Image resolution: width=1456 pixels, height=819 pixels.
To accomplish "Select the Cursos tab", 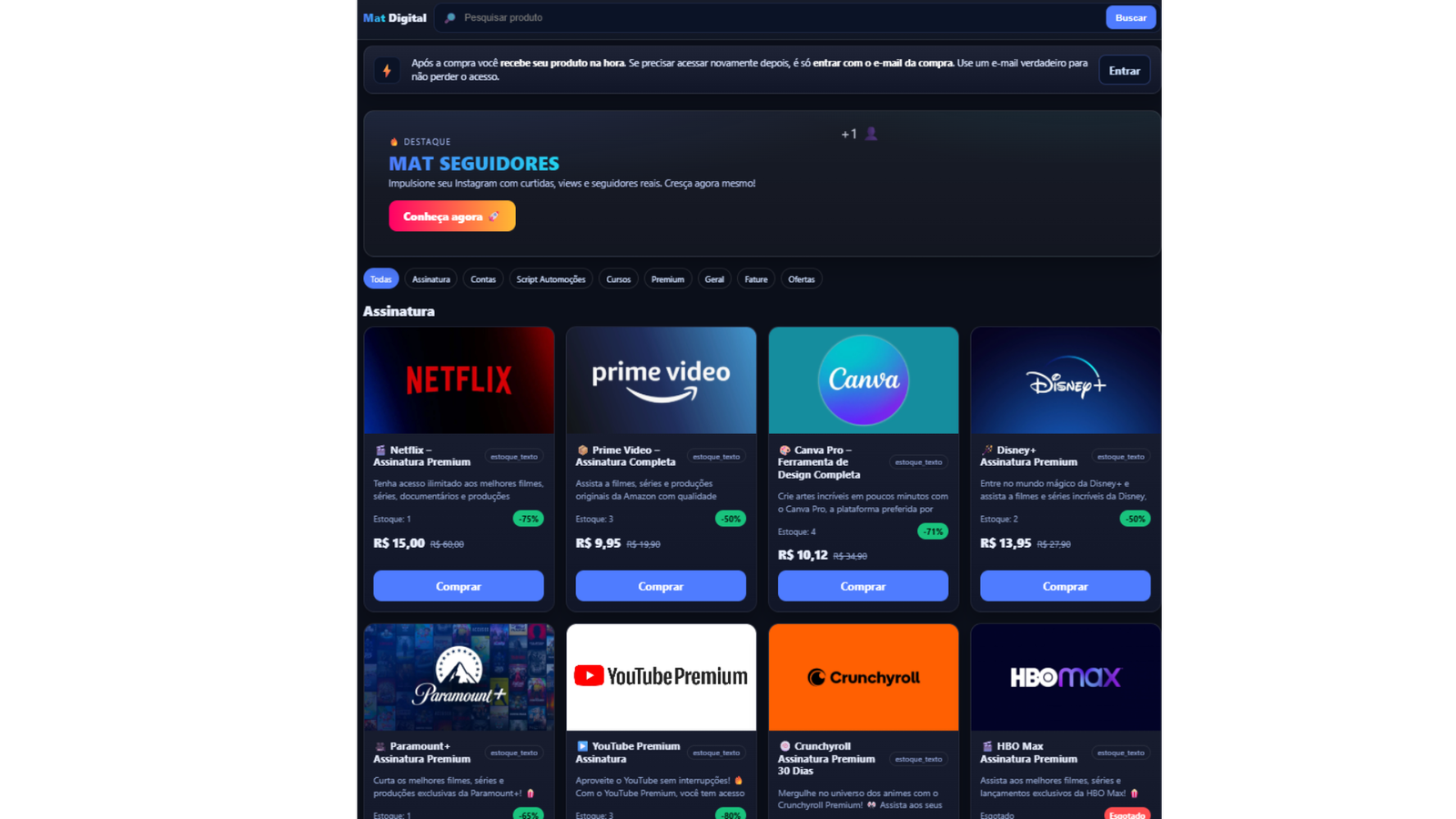I will coord(618,278).
